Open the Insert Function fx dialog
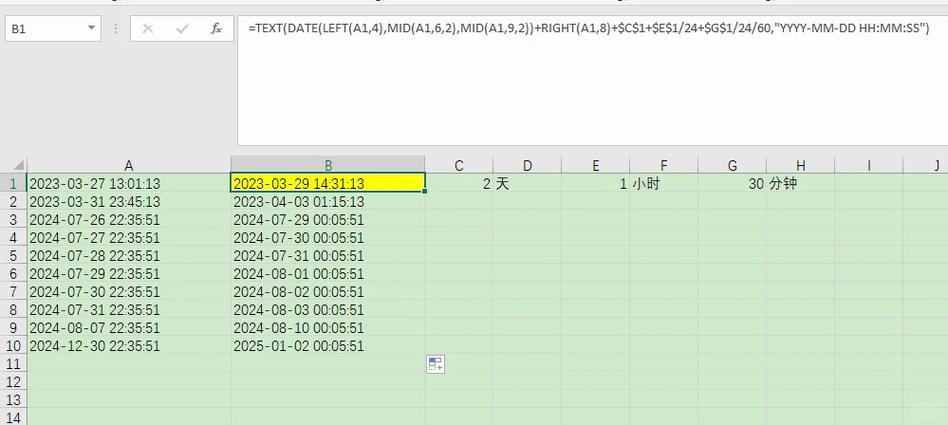This screenshot has width=948, height=425. click(x=215, y=29)
